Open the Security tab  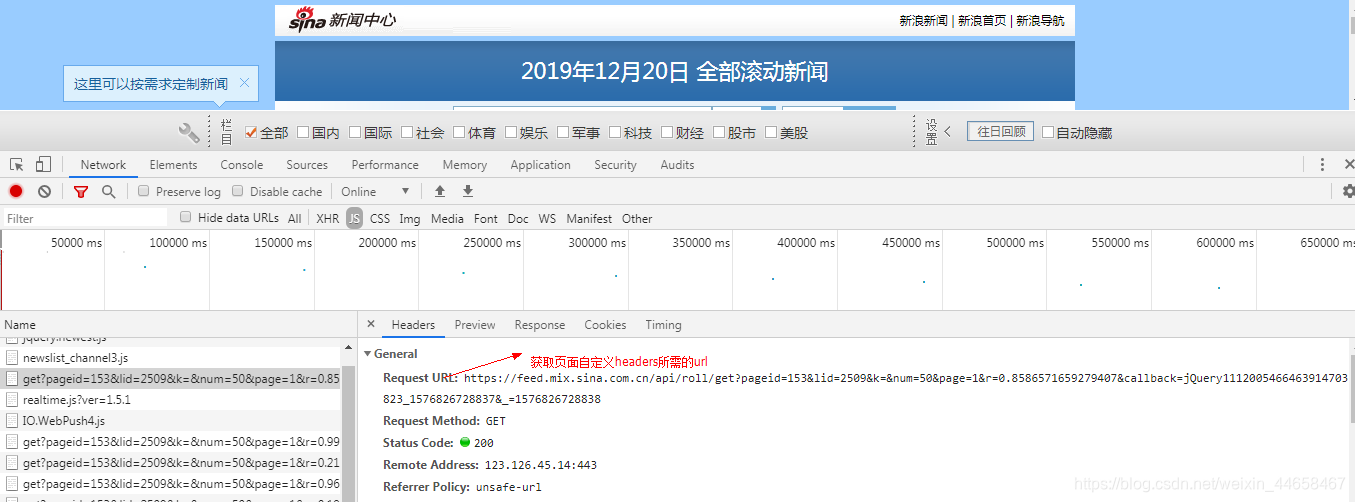pos(615,165)
